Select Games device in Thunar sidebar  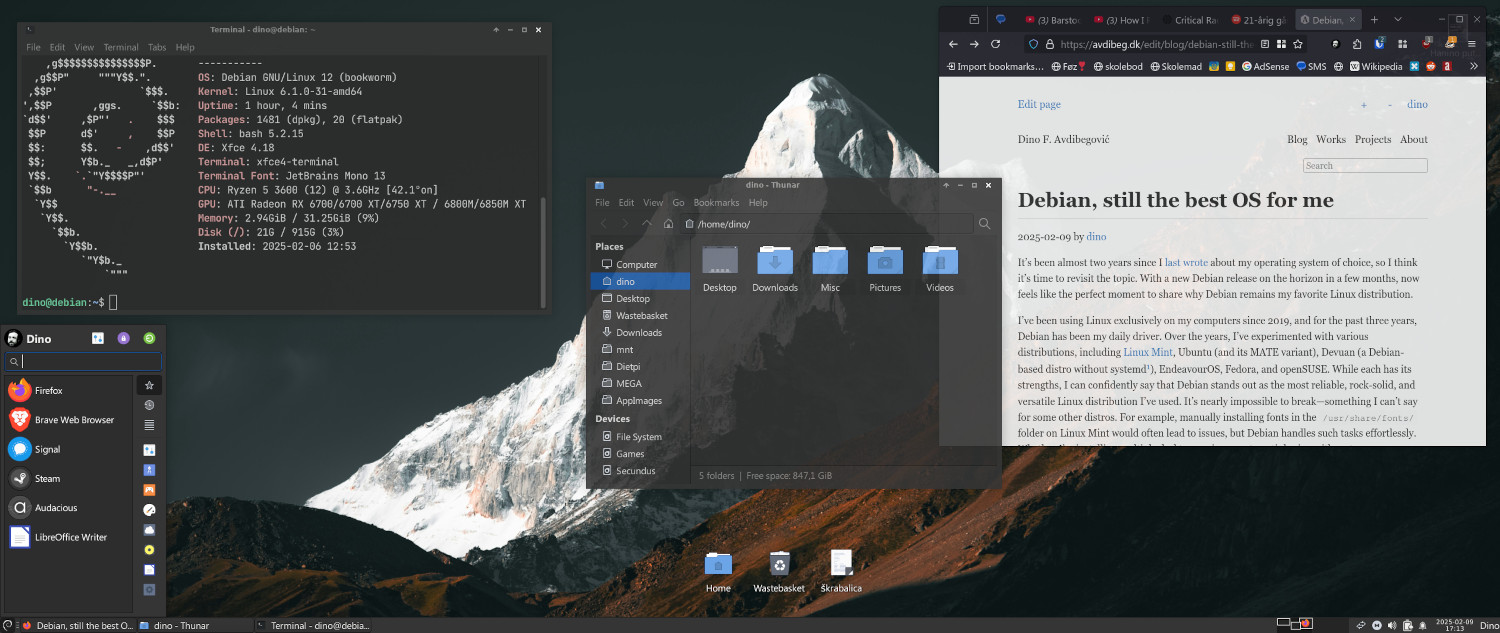pyautogui.click(x=640, y=454)
